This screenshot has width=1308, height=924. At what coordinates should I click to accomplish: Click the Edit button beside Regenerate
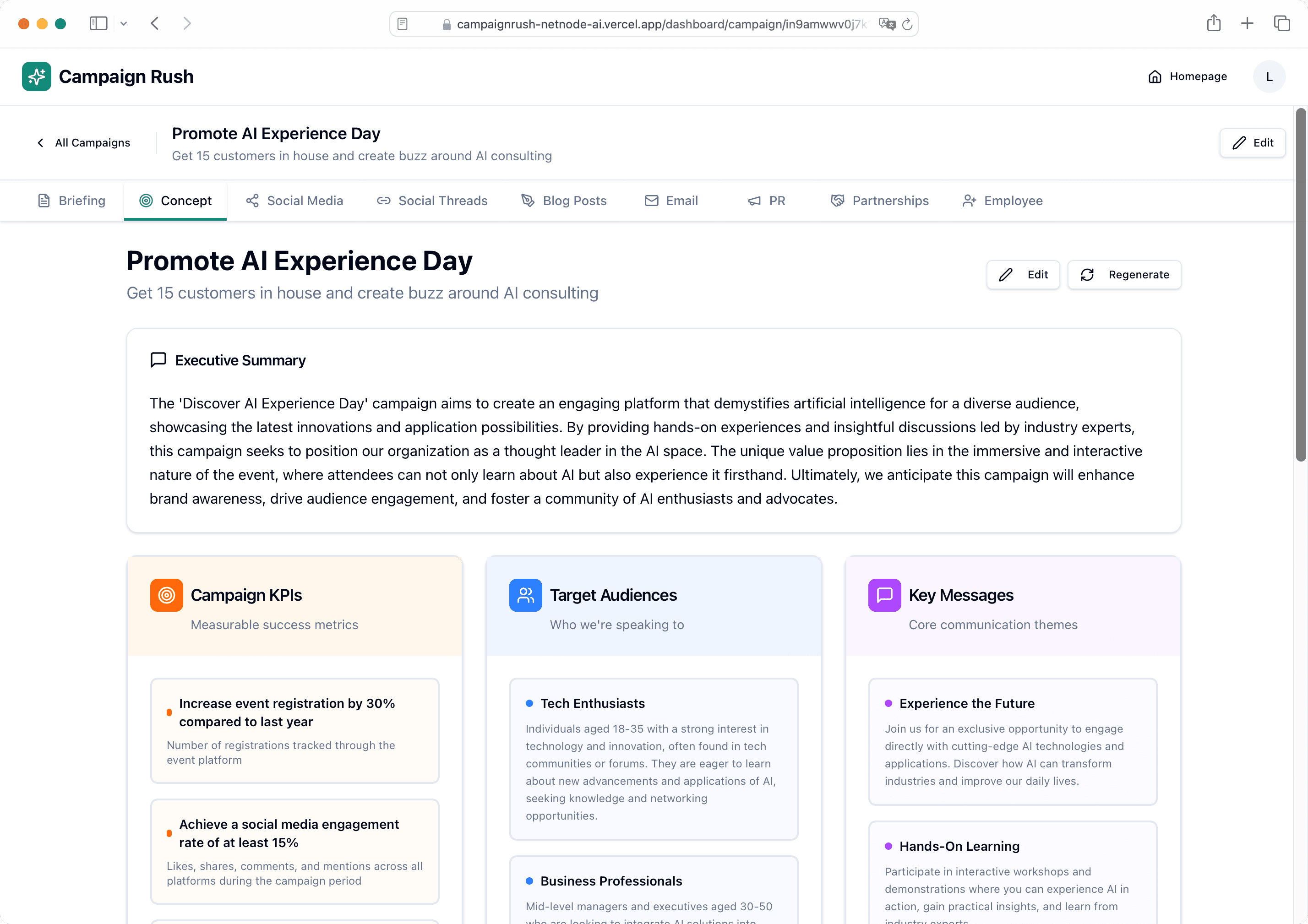point(1023,275)
